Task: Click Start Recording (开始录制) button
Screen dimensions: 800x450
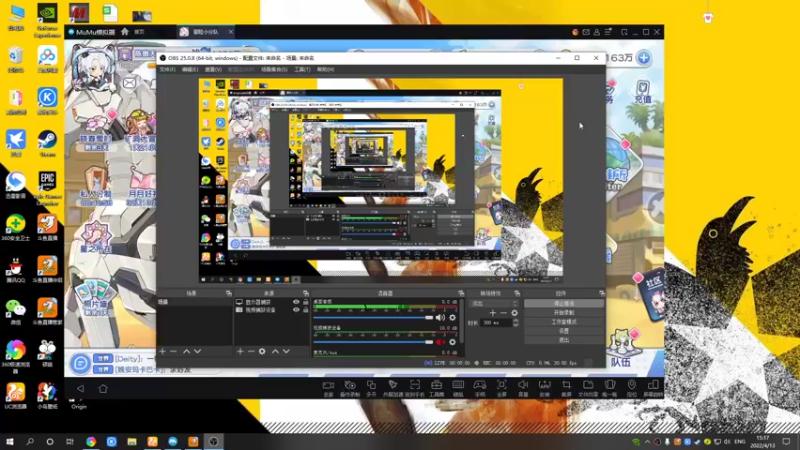Action: (564, 312)
